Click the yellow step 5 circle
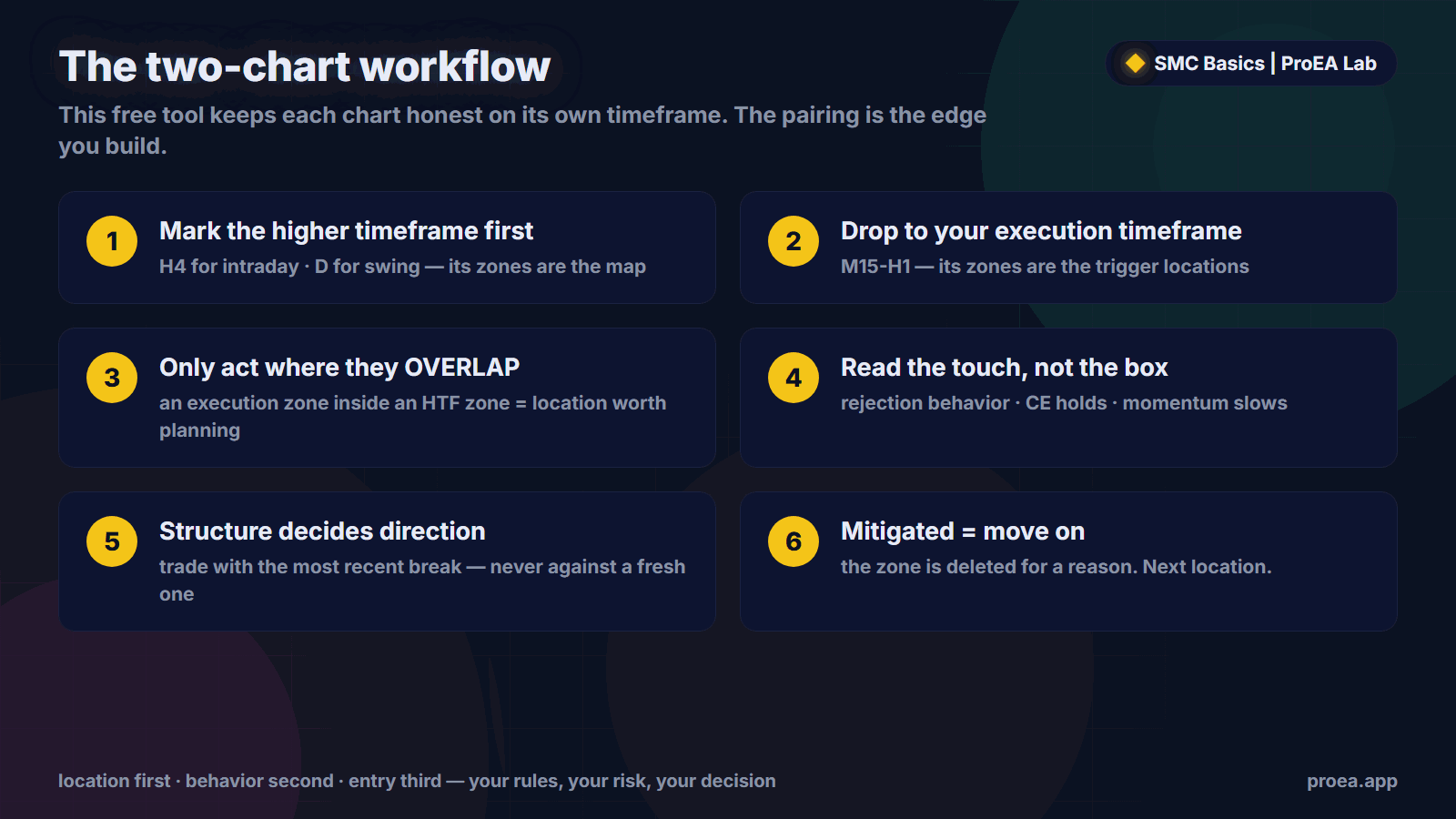This screenshot has height=819, width=1456. tap(112, 541)
